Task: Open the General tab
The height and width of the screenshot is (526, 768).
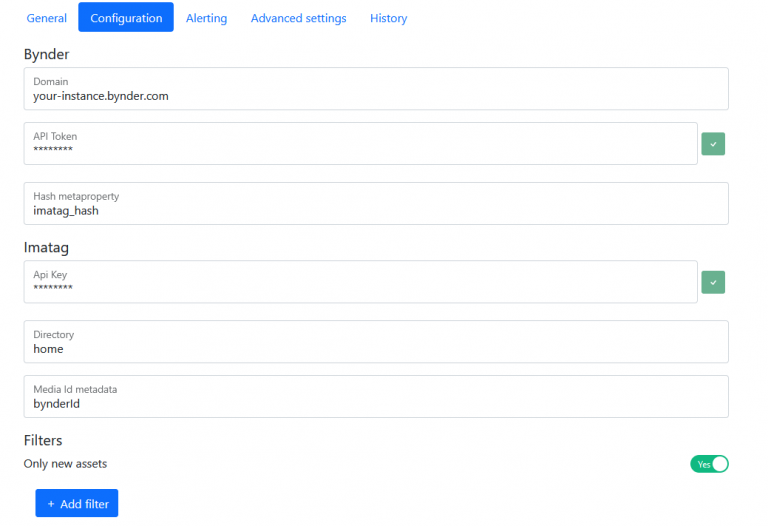Action: pyautogui.click(x=47, y=18)
